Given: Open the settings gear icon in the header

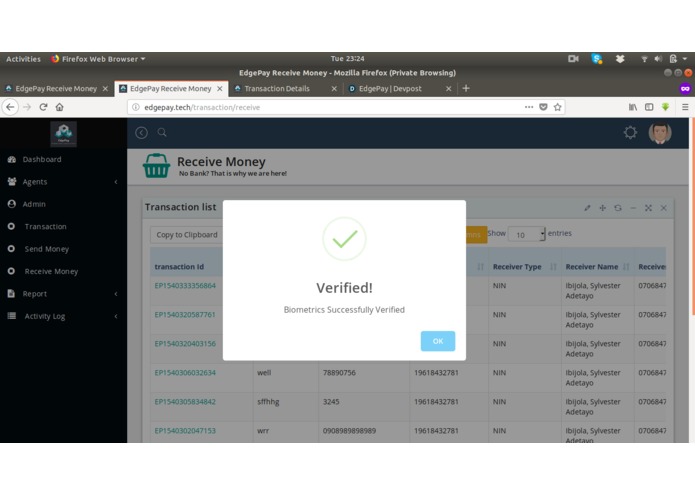Looking at the screenshot, I should pyautogui.click(x=630, y=132).
